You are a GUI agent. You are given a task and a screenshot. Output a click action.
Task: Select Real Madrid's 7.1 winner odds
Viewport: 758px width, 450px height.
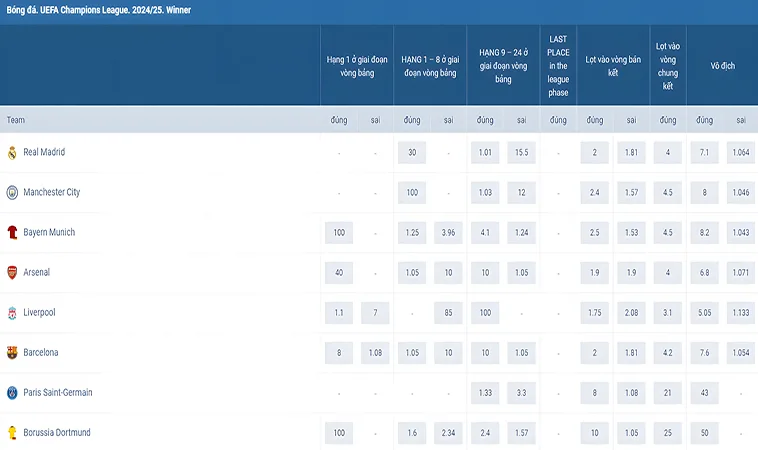(704, 153)
